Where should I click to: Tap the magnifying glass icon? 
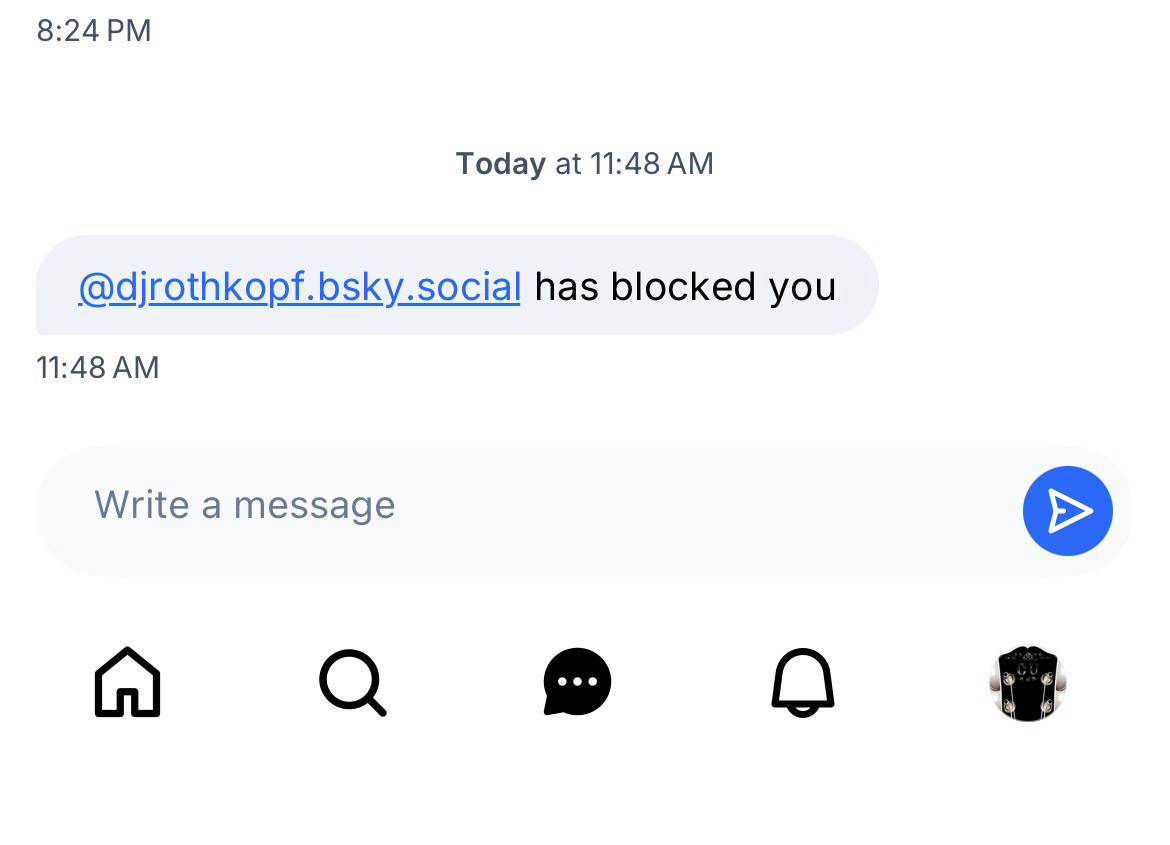(352, 682)
